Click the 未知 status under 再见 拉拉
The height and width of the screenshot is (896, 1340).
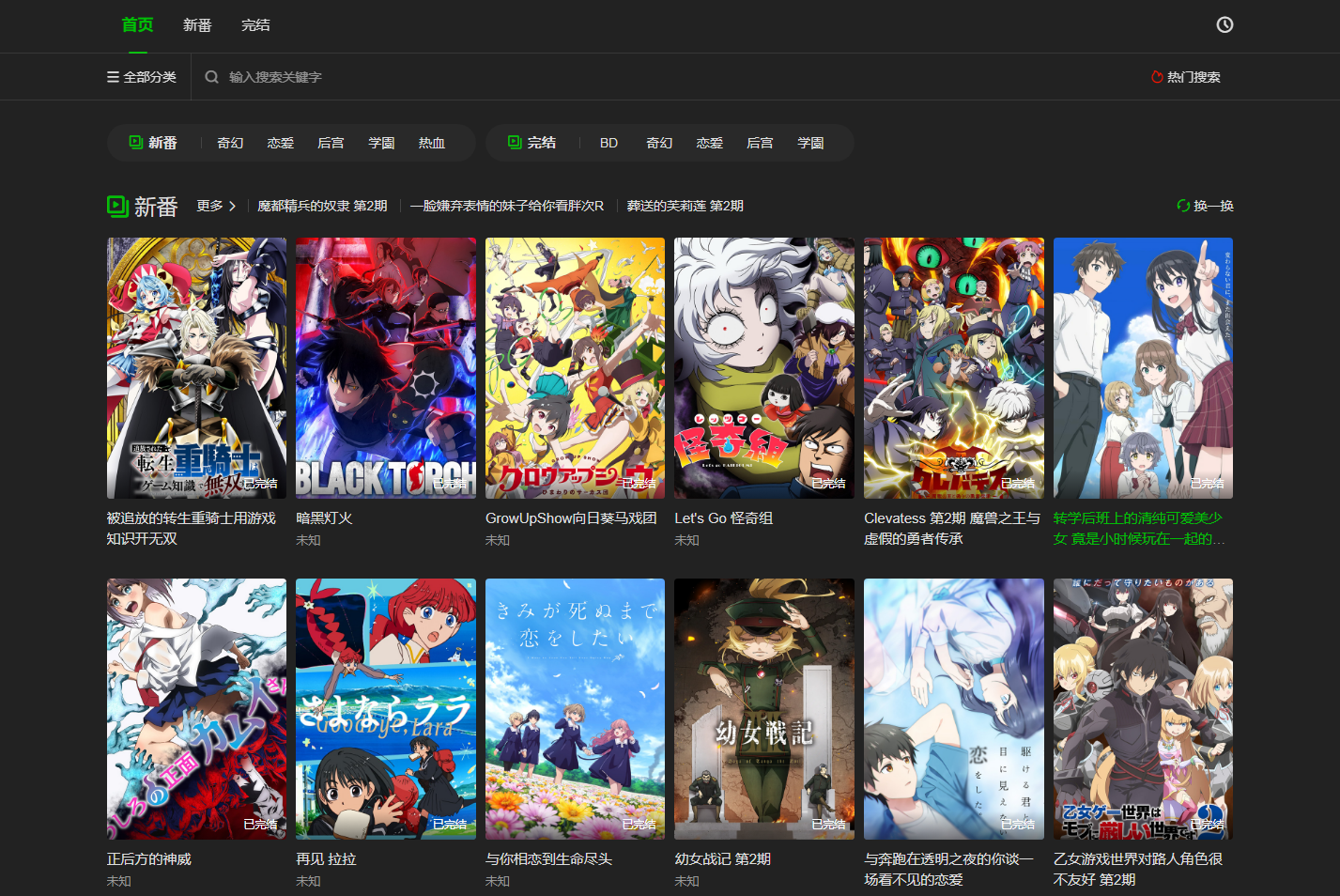click(309, 882)
